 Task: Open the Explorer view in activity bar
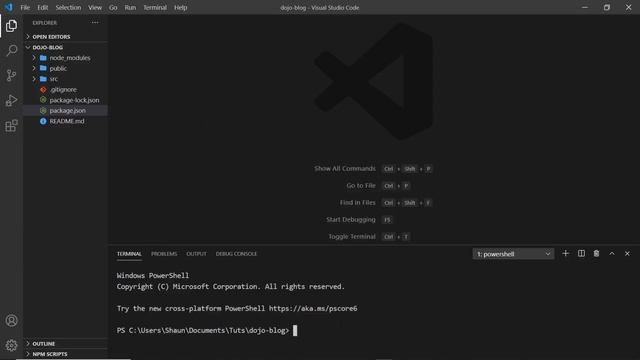pos(11,26)
